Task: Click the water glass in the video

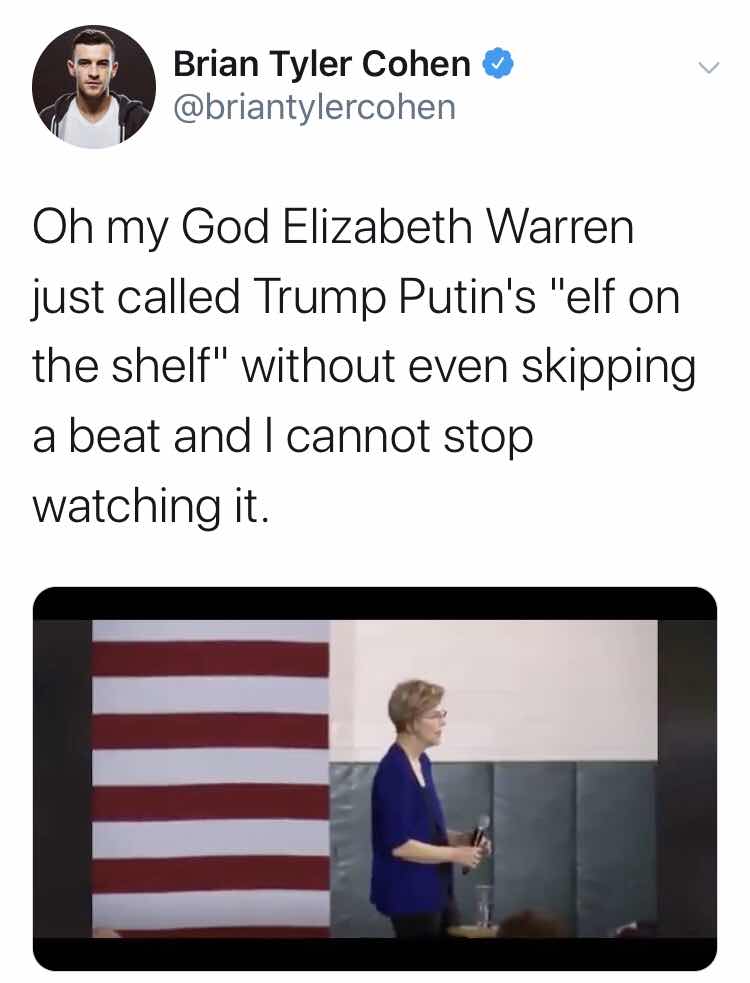Action: pyautogui.click(x=483, y=907)
